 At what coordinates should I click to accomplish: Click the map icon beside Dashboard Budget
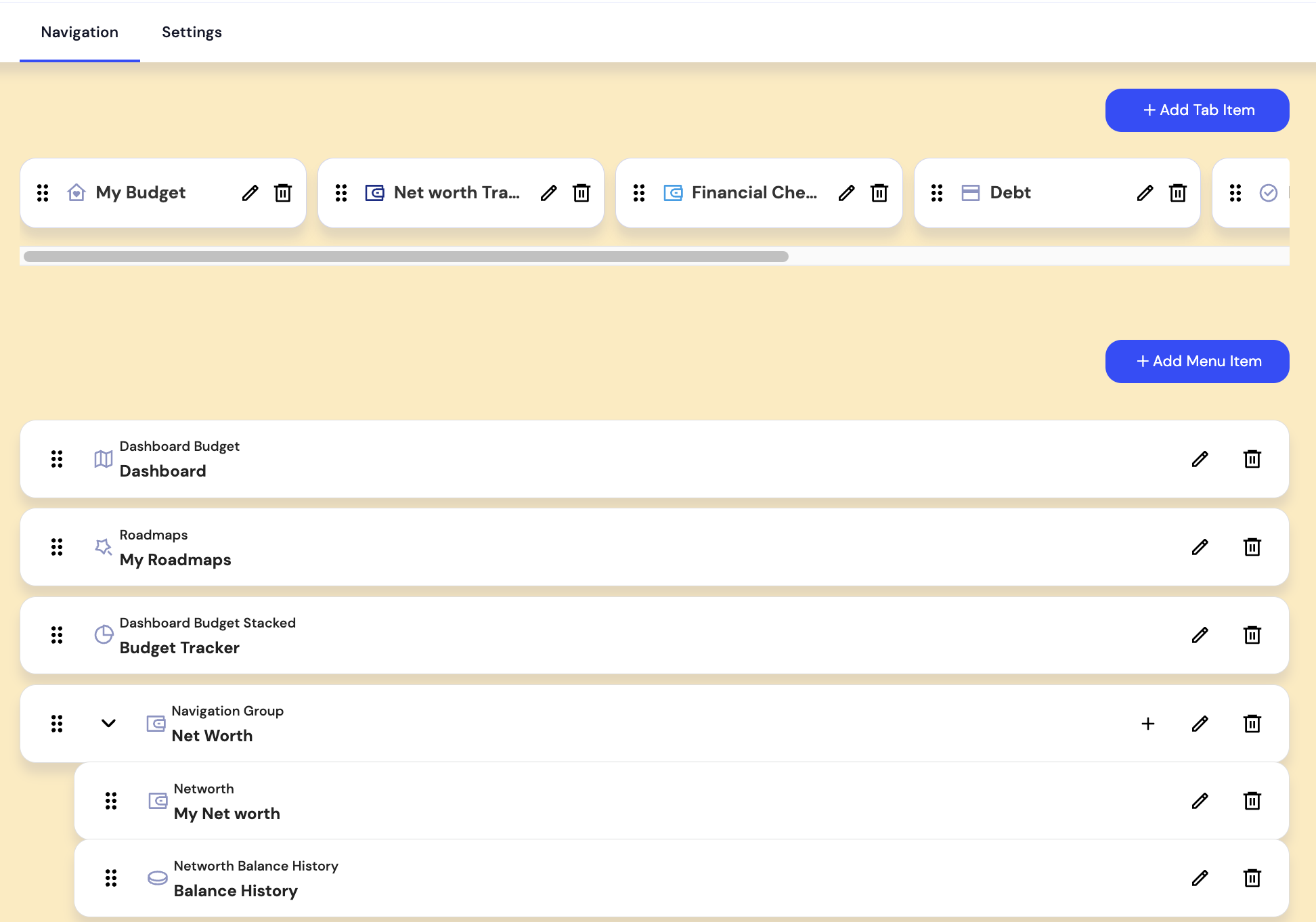click(x=103, y=459)
